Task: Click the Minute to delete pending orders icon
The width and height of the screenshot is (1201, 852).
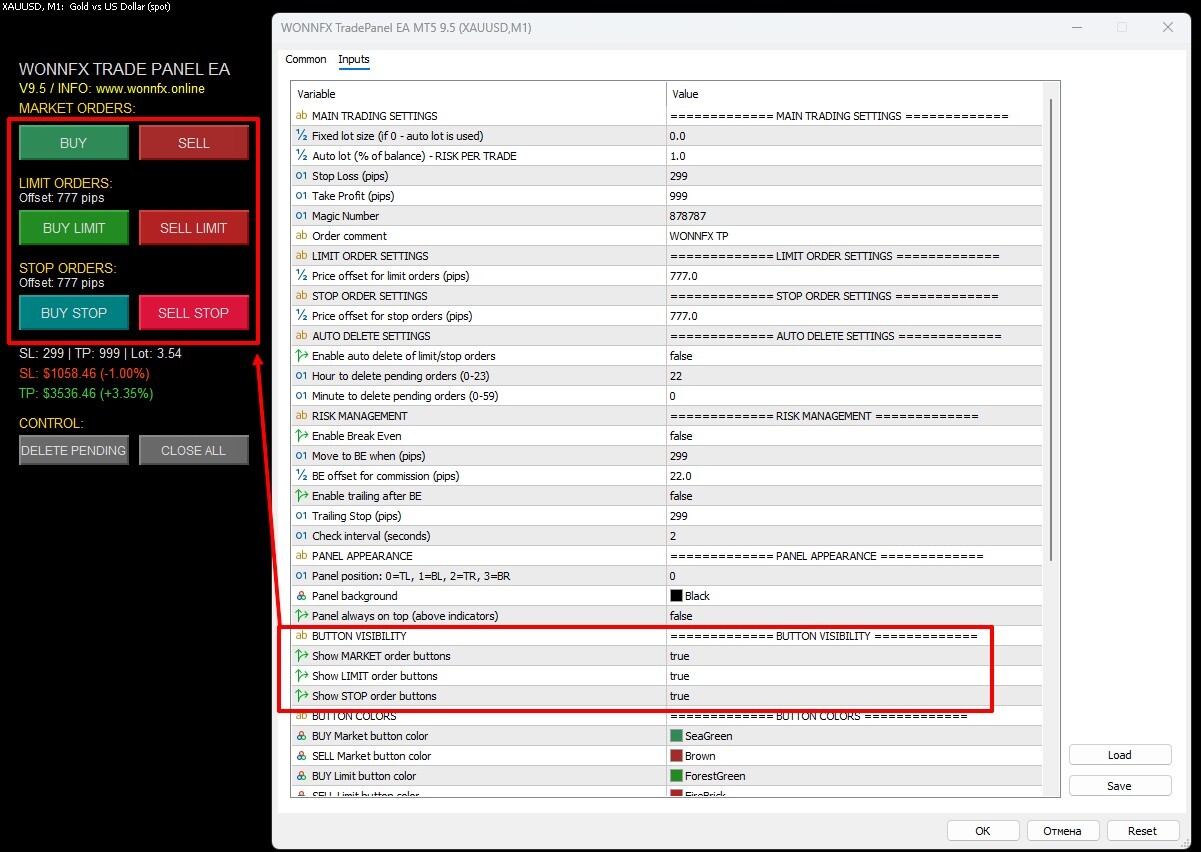Action: click(301, 396)
